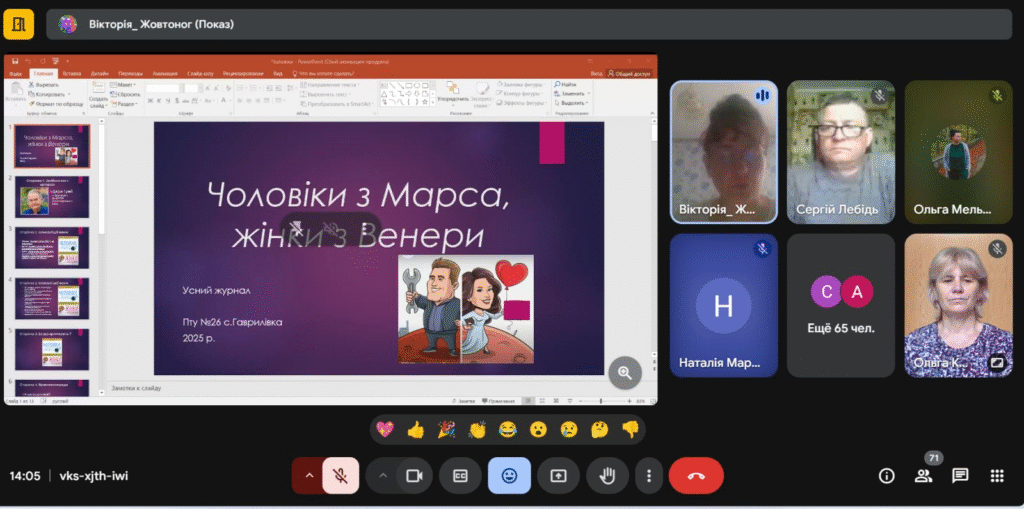Open meeting details info icon
1024x509 pixels.
pyautogui.click(x=886, y=476)
